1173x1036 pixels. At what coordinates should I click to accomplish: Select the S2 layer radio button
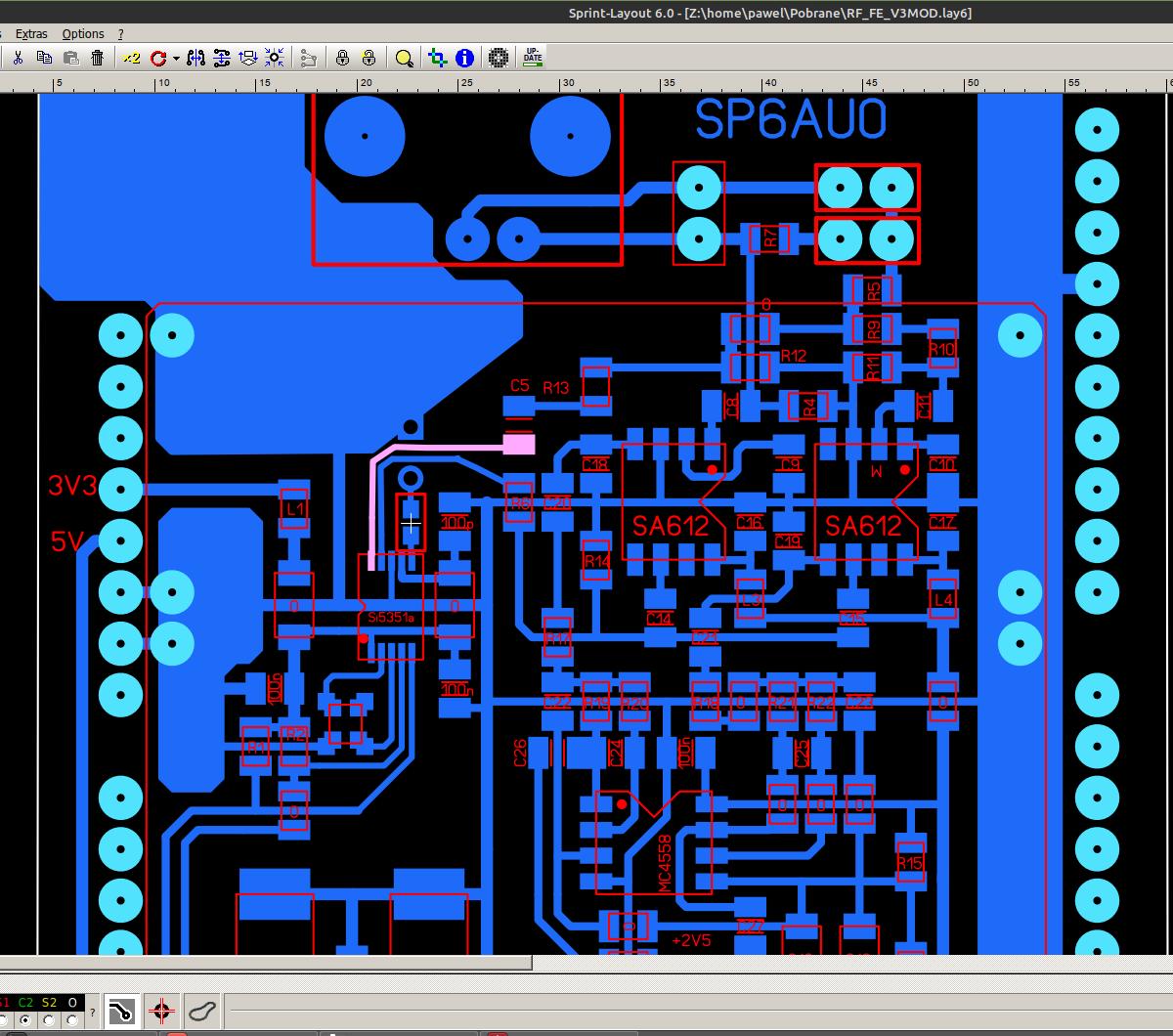pyautogui.click(x=49, y=1019)
